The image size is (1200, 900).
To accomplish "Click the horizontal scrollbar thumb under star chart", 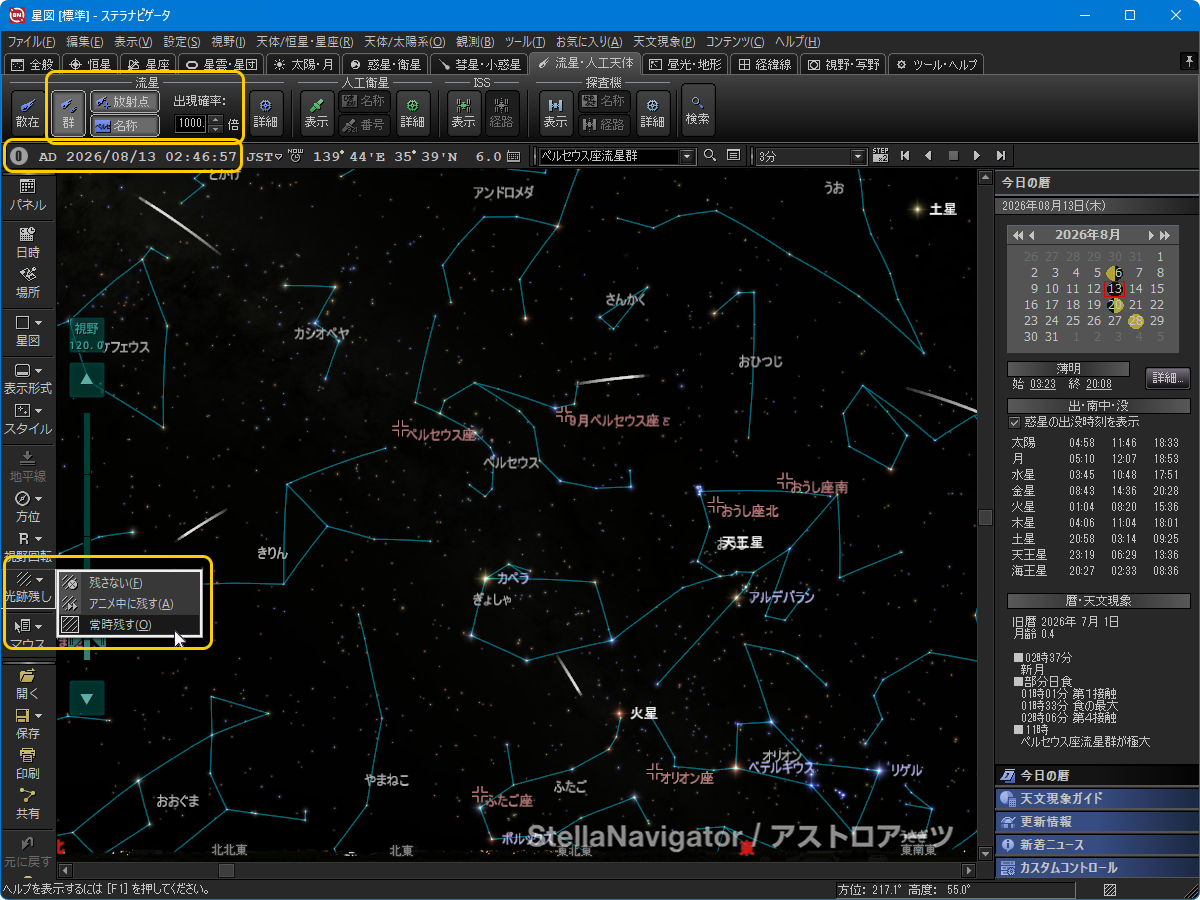I will 227,870.
